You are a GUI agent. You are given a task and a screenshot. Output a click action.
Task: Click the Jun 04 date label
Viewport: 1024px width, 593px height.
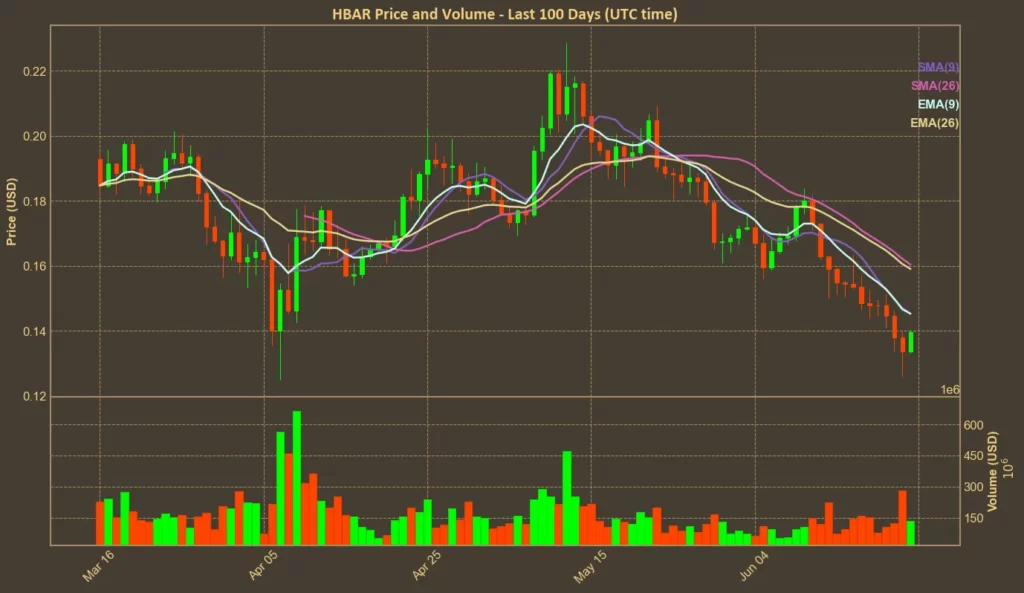pyautogui.click(x=754, y=566)
